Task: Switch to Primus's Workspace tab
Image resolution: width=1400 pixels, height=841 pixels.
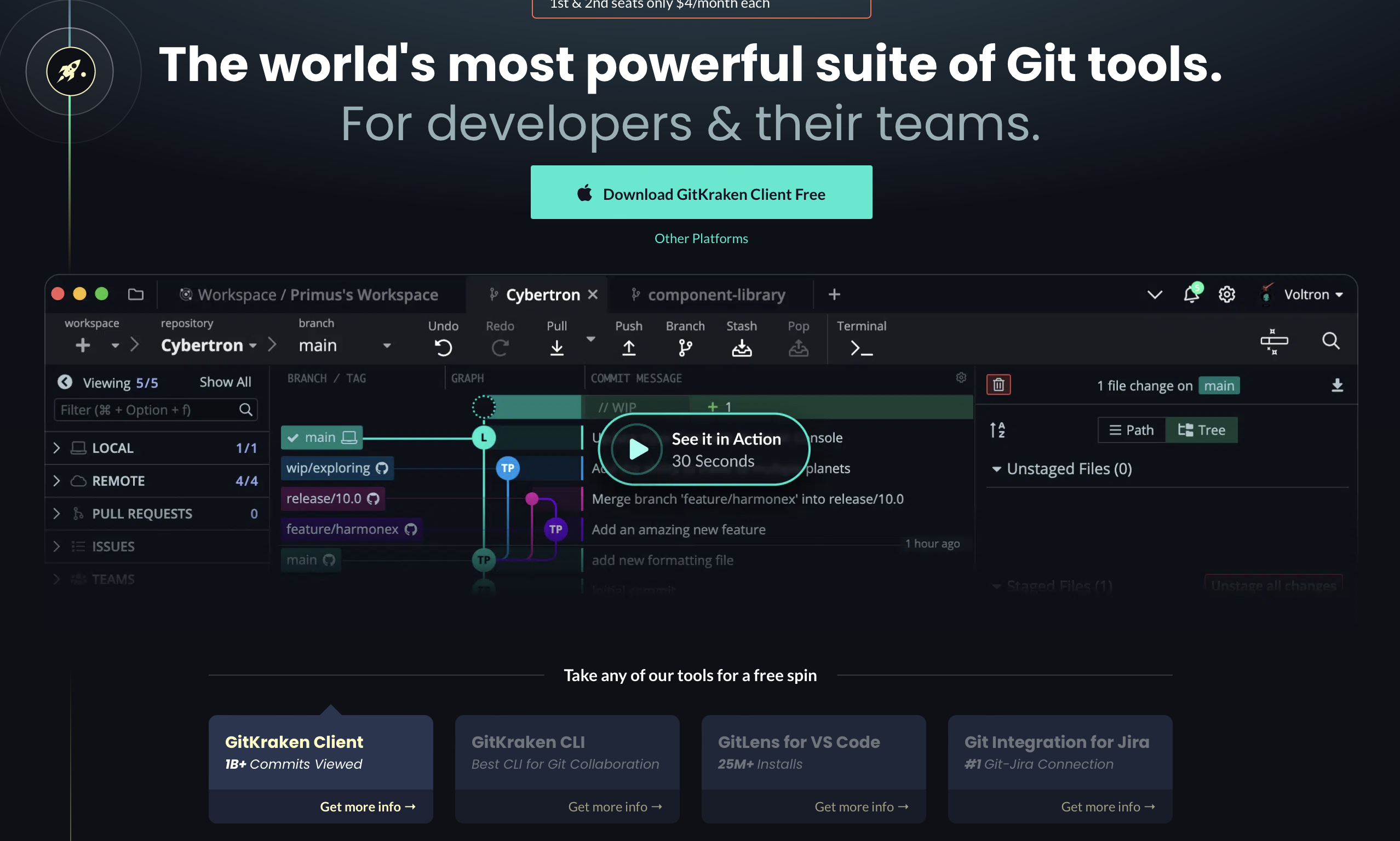Action: 309,295
